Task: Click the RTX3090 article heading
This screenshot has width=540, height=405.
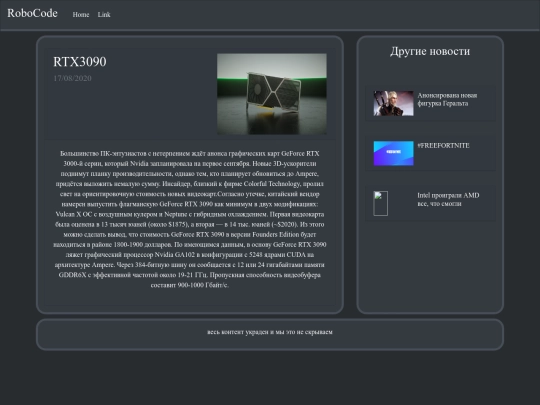Action: [x=80, y=62]
